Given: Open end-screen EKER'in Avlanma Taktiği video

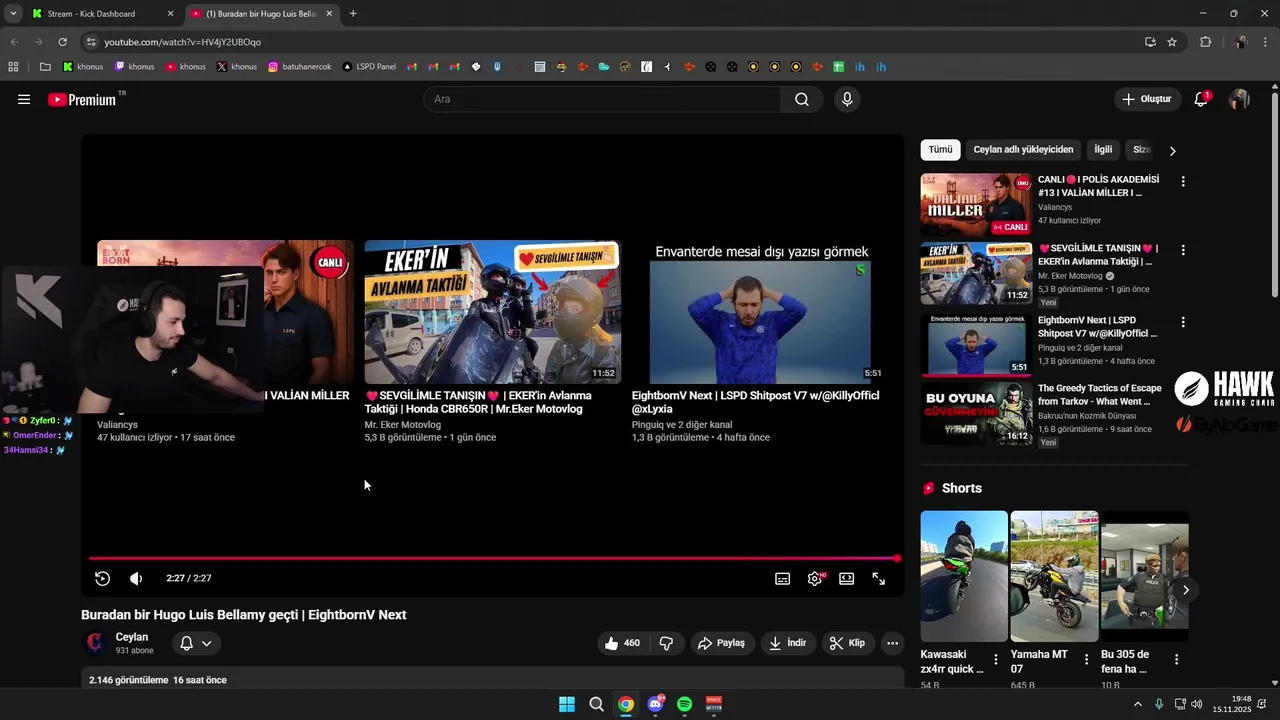Looking at the screenshot, I should 492,312.
